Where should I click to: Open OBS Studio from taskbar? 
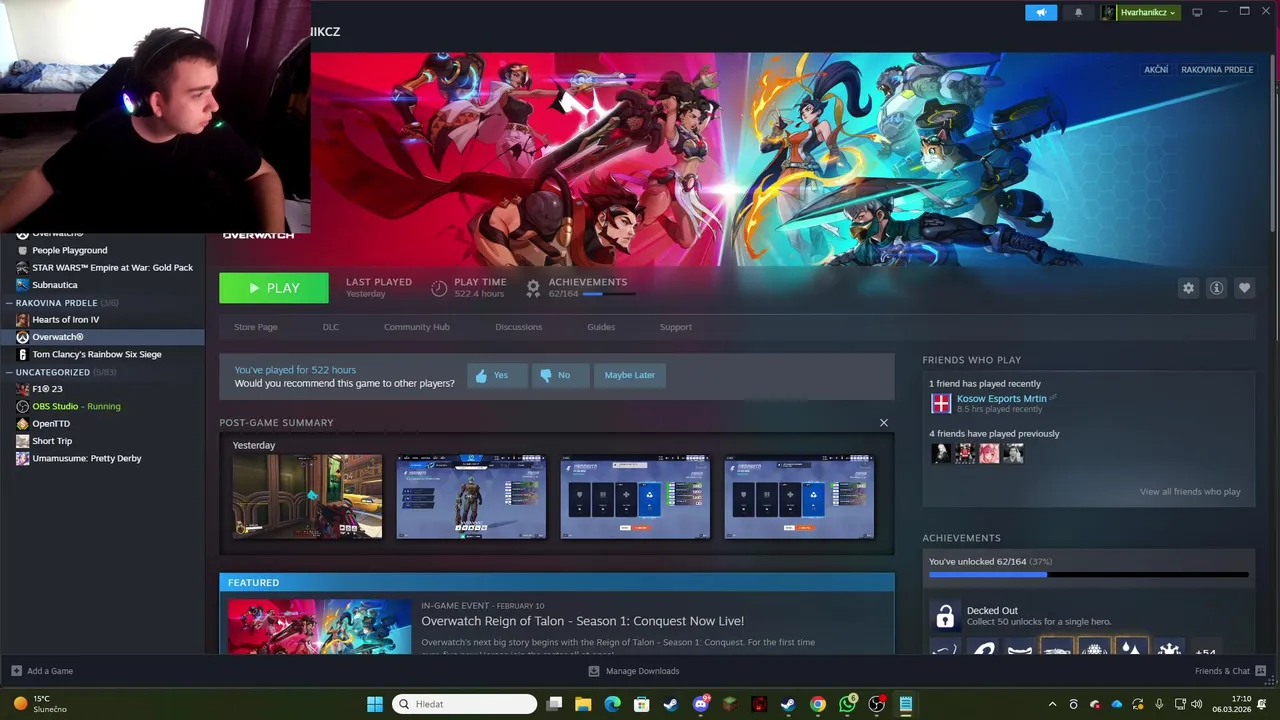coord(877,704)
